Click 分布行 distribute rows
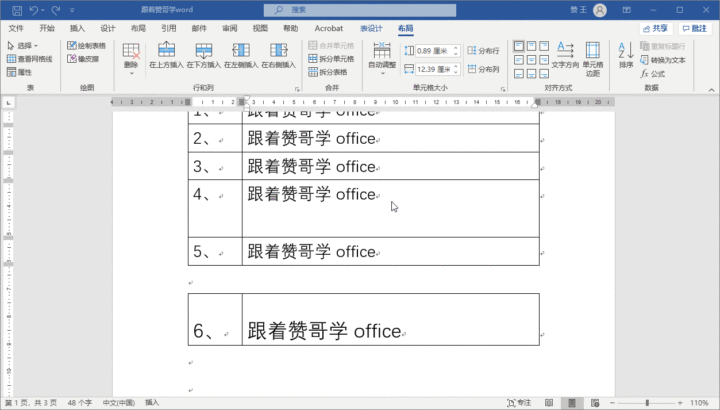Screen dimensions: 720x410 click(x=483, y=51)
